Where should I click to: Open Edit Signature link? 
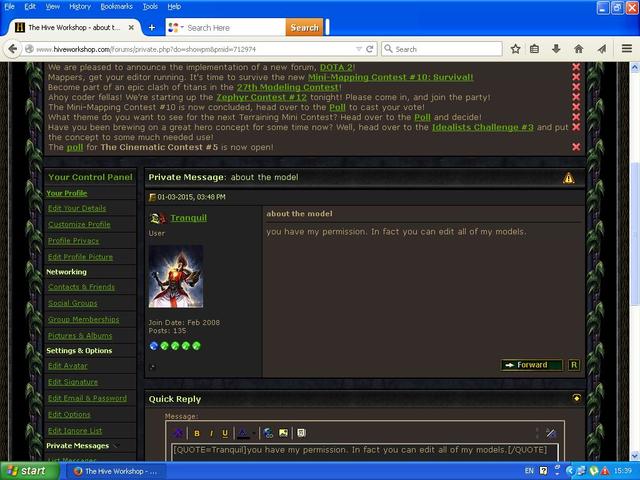73,382
